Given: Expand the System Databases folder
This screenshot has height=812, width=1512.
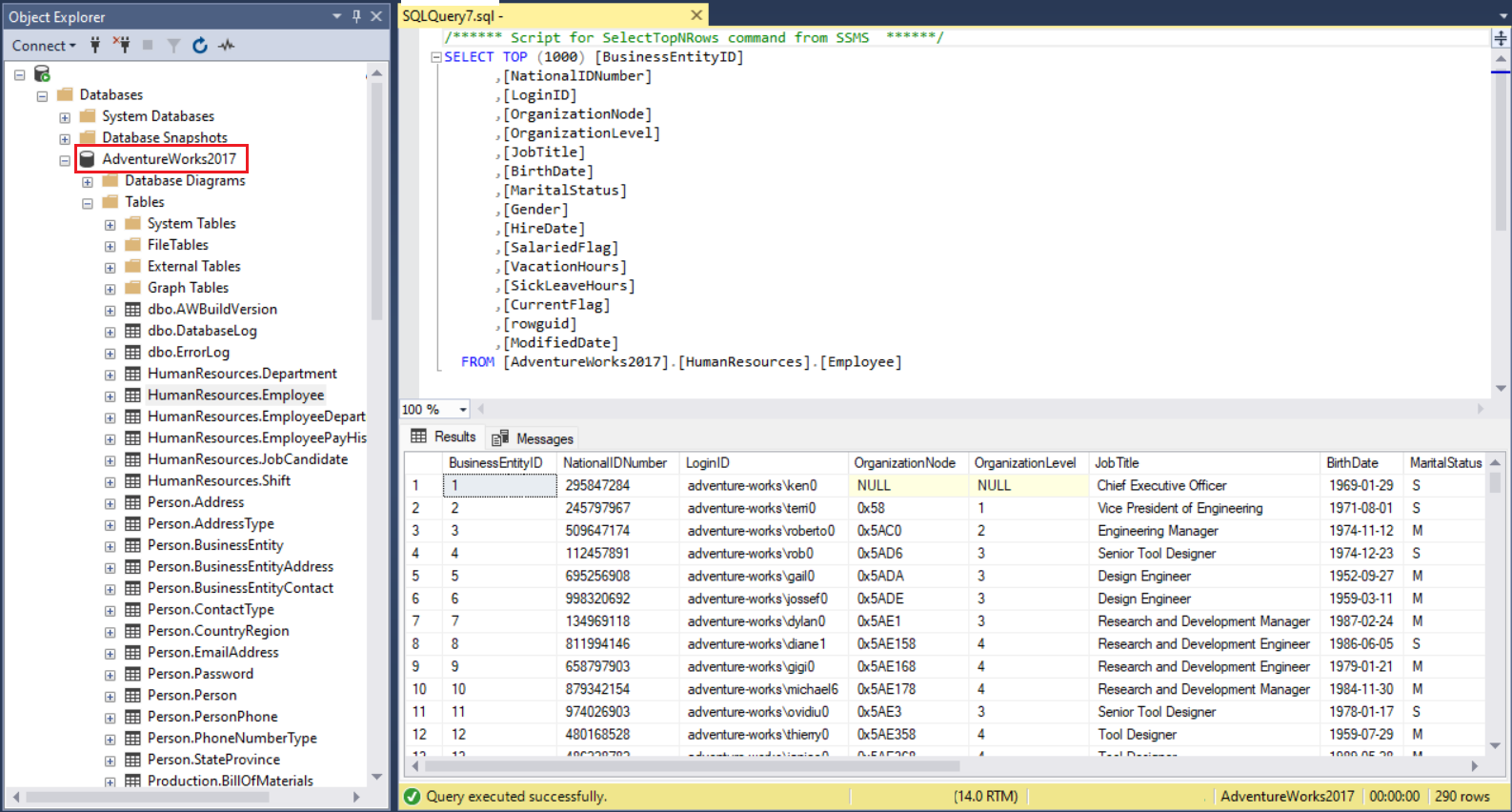Looking at the screenshot, I should [x=65, y=117].
